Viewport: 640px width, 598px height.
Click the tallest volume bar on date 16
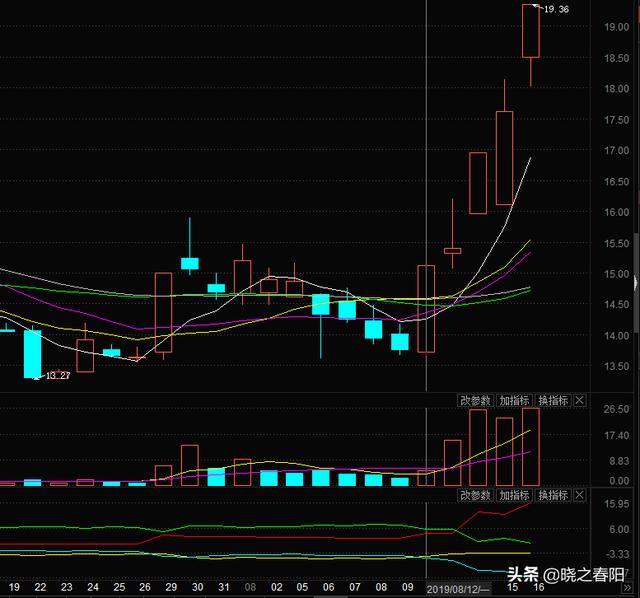pos(531,447)
